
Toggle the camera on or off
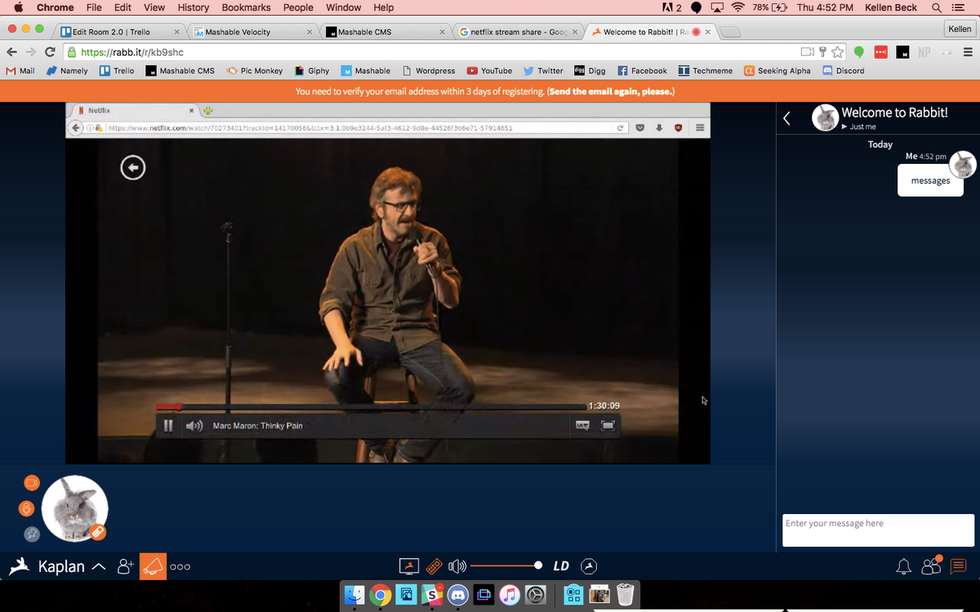(x=31, y=483)
